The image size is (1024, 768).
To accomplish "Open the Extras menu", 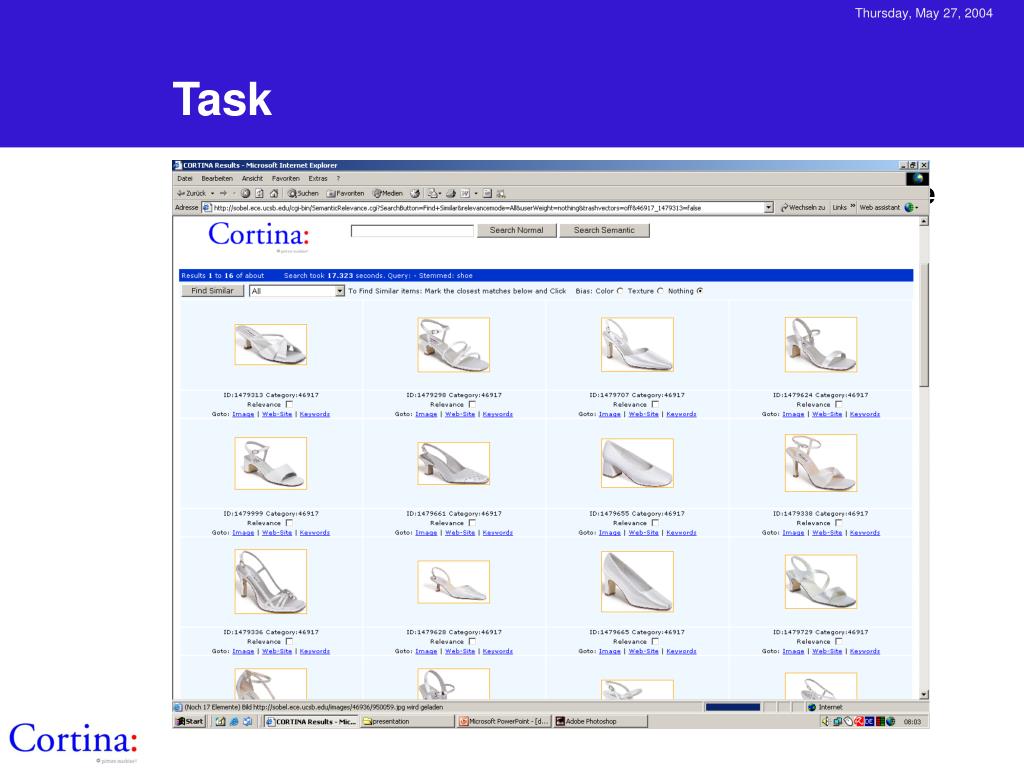I will (x=318, y=178).
